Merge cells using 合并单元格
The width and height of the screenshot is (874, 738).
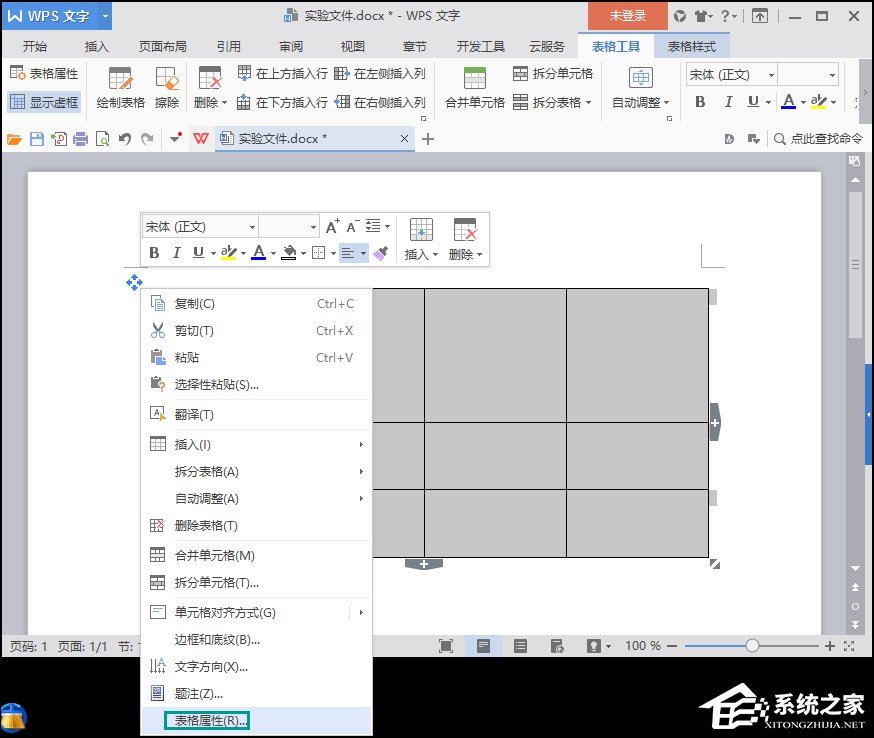[x=475, y=90]
